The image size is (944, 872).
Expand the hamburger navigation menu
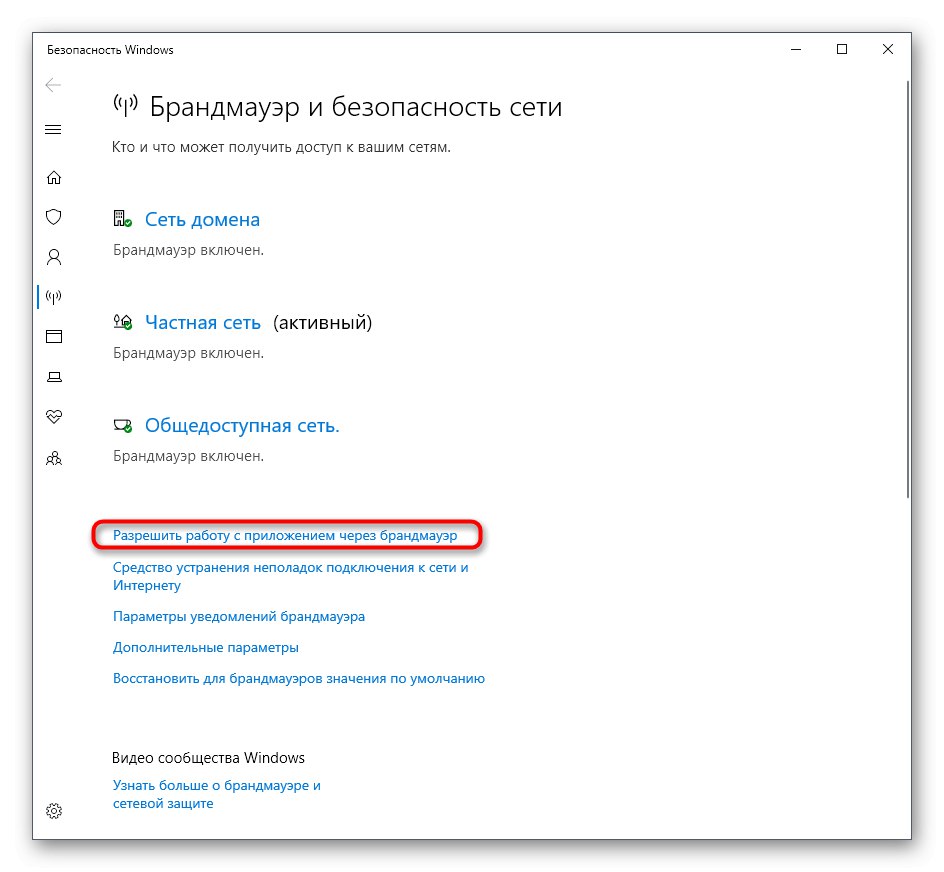tap(53, 129)
